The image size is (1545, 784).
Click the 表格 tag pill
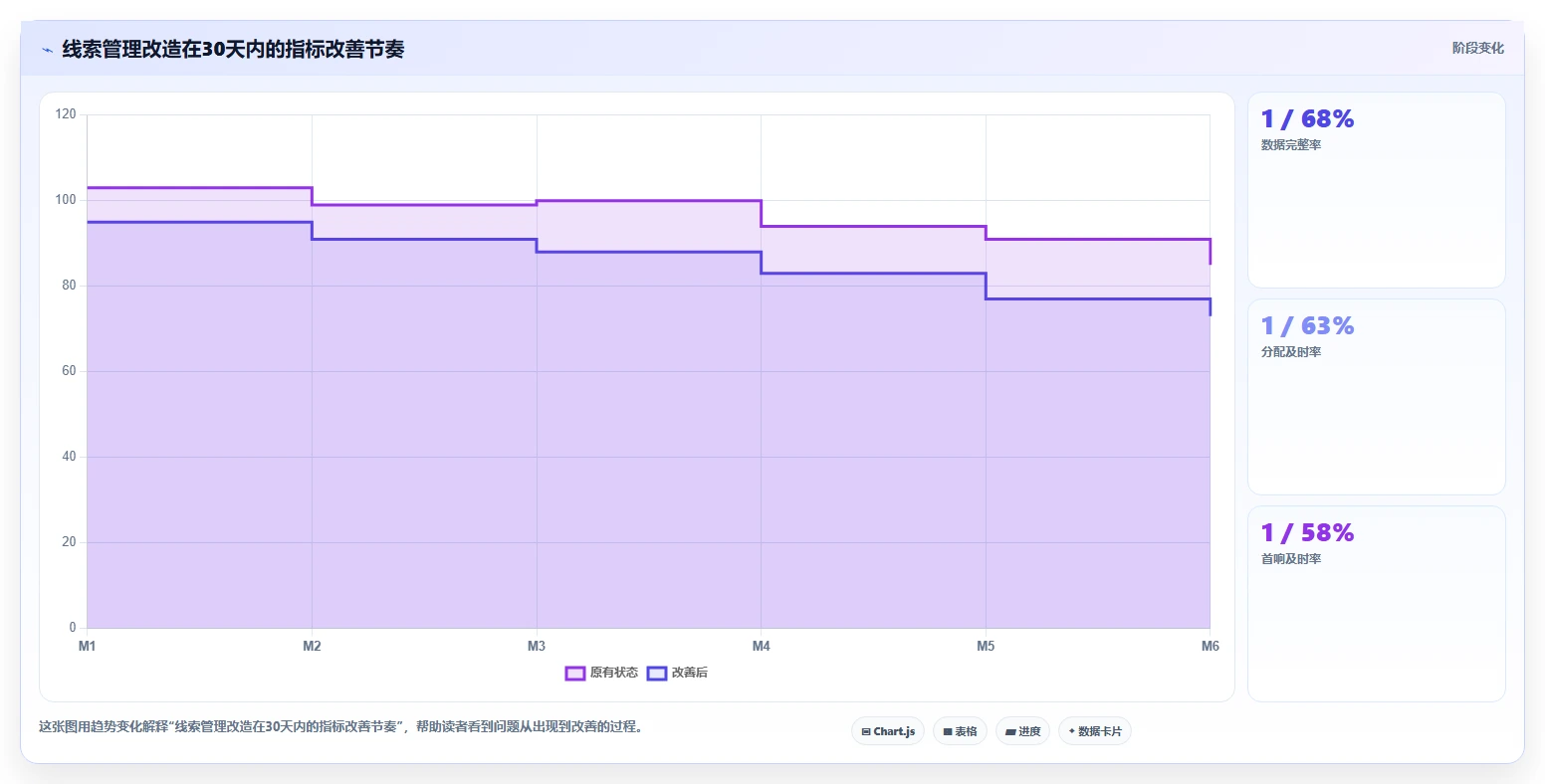coord(960,731)
